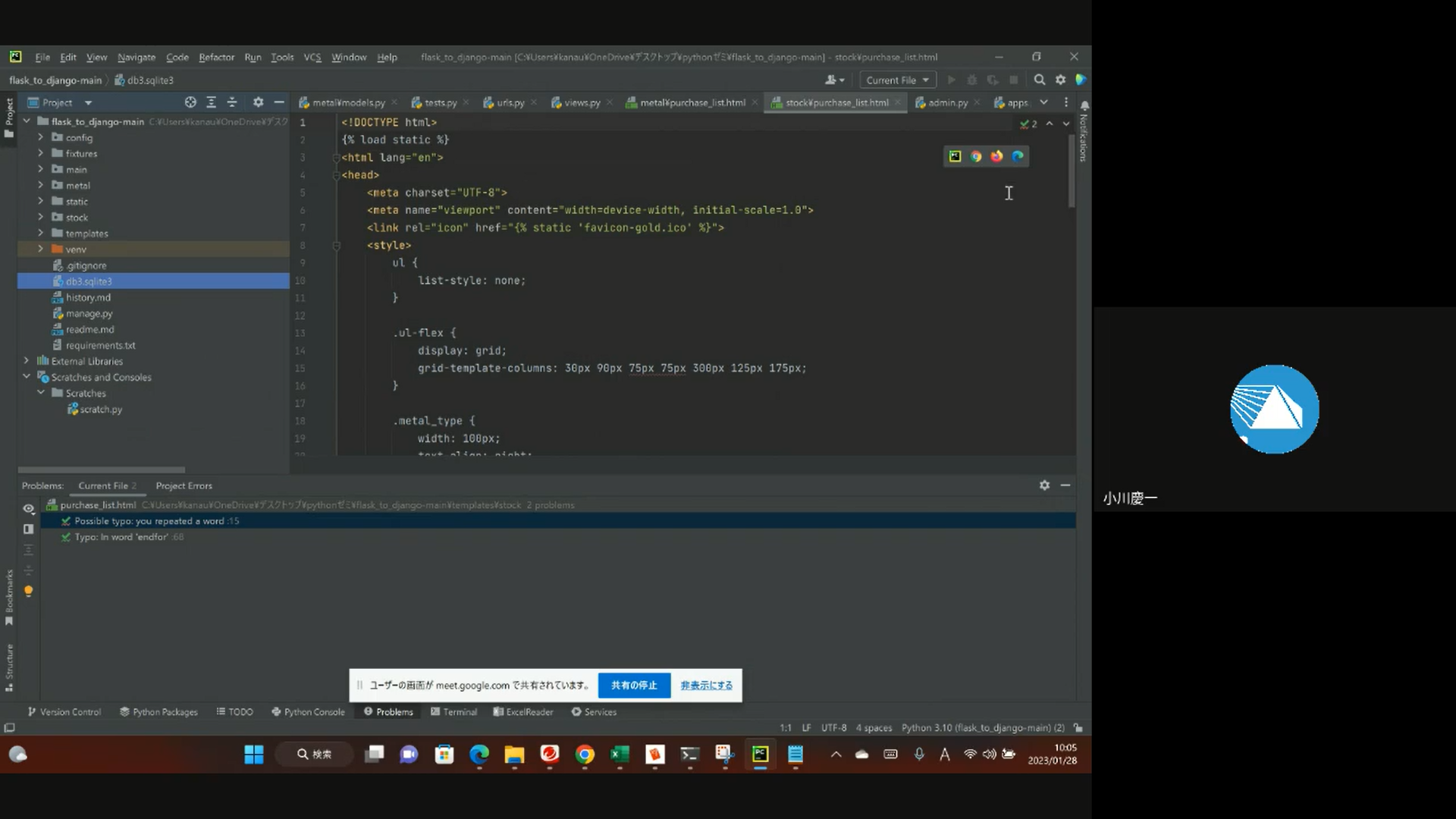Viewport: 1456px width, 819px height.
Task: Switch to the views.py editor tab
Action: coord(581,103)
